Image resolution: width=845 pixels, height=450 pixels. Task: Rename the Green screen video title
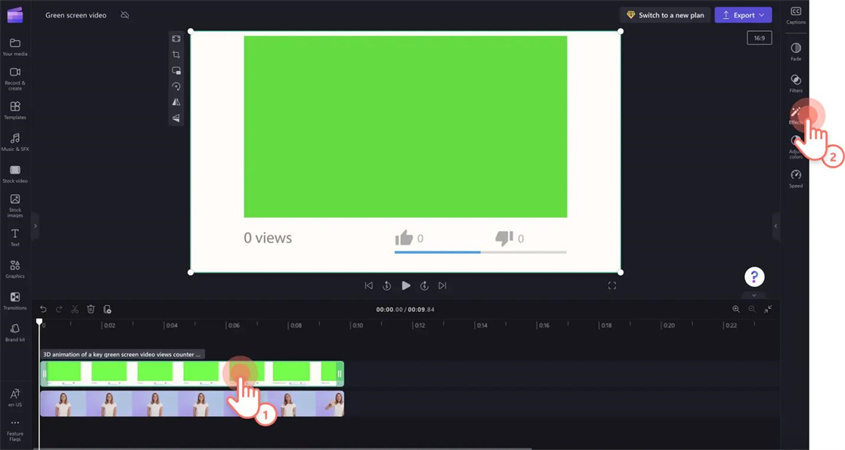coord(76,15)
